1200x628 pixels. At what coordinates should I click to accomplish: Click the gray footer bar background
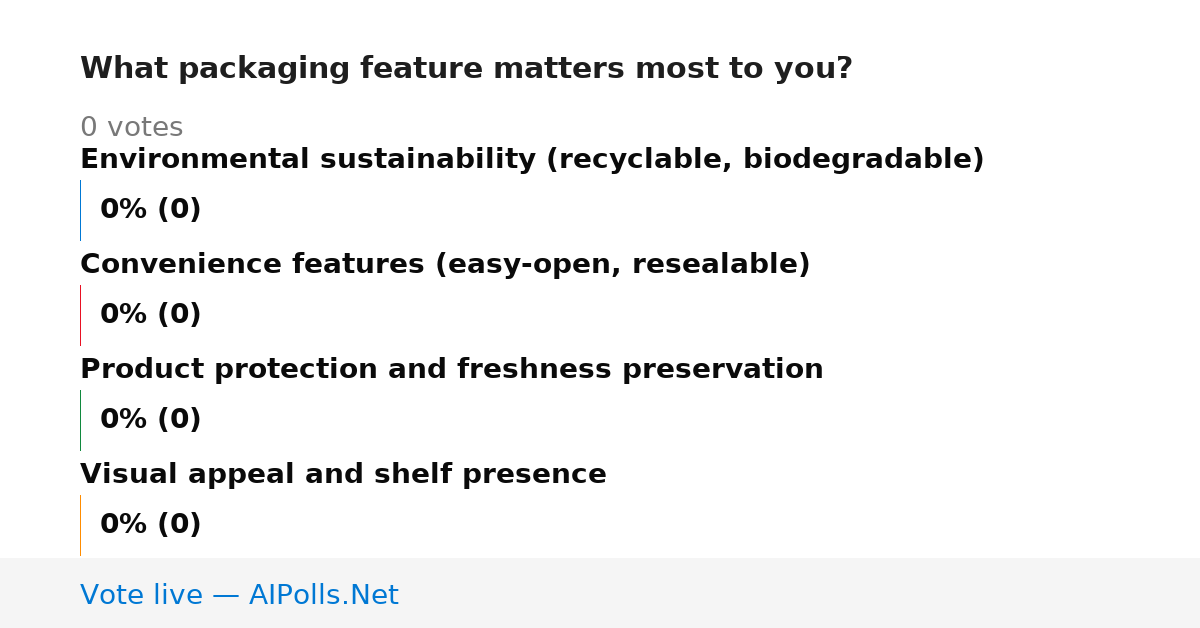tap(800, 593)
